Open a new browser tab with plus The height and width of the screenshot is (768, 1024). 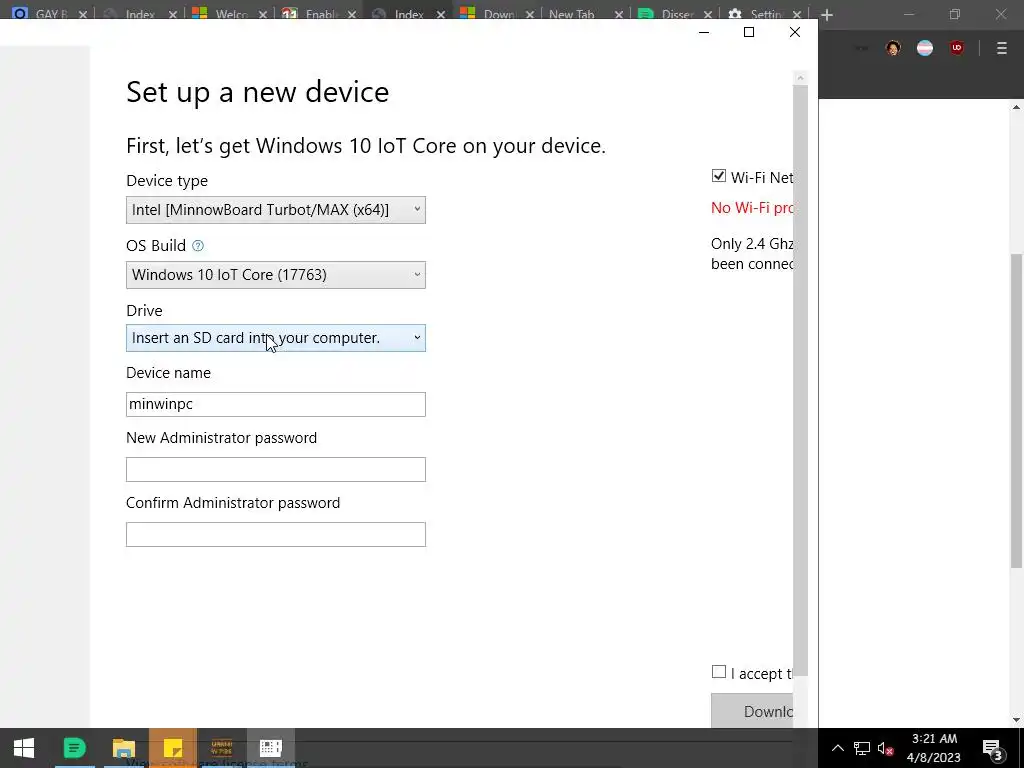click(827, 14)
